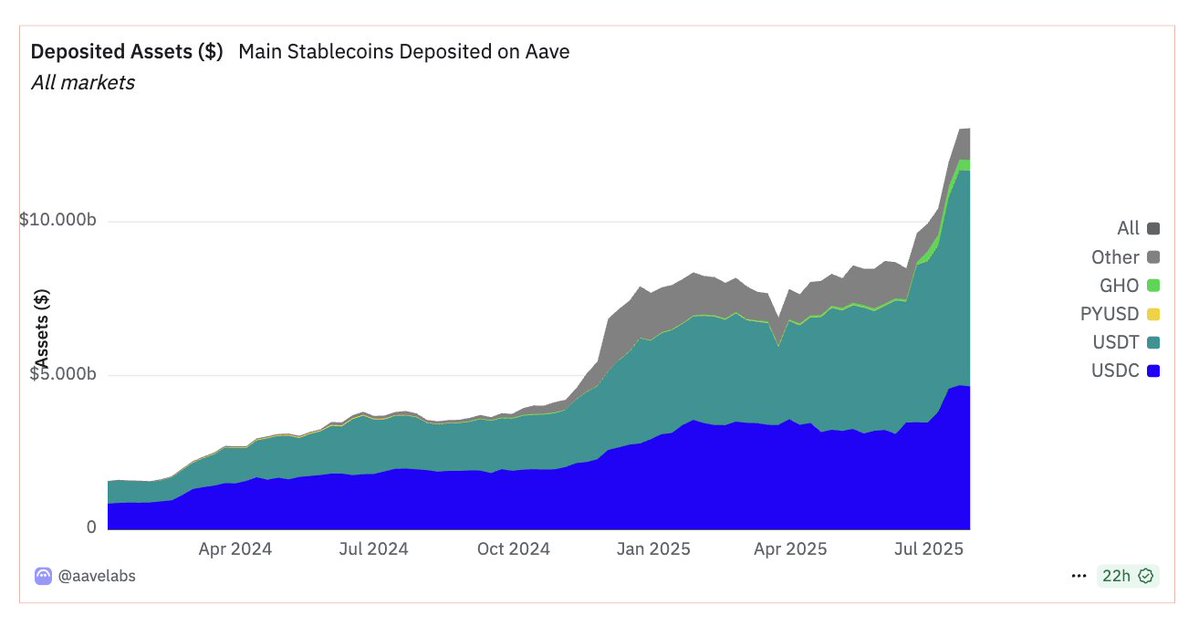Click the $10.000b y-axis label
The image size is (1199, 626).
click(57, 220)
